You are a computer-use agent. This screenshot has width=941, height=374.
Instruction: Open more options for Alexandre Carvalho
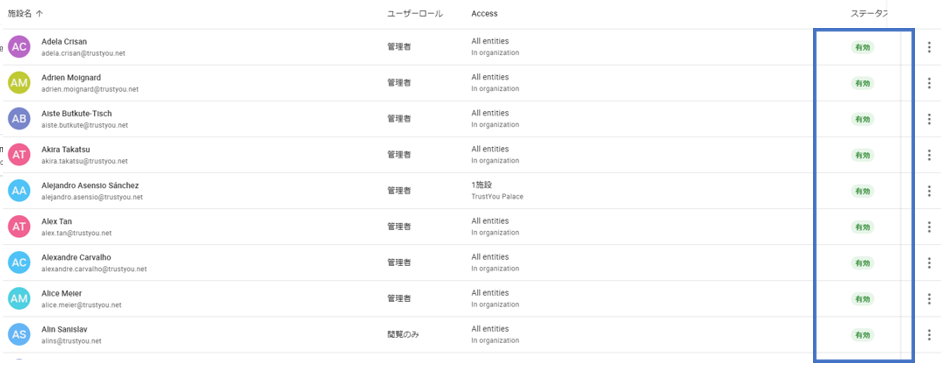tap(929, 263)
